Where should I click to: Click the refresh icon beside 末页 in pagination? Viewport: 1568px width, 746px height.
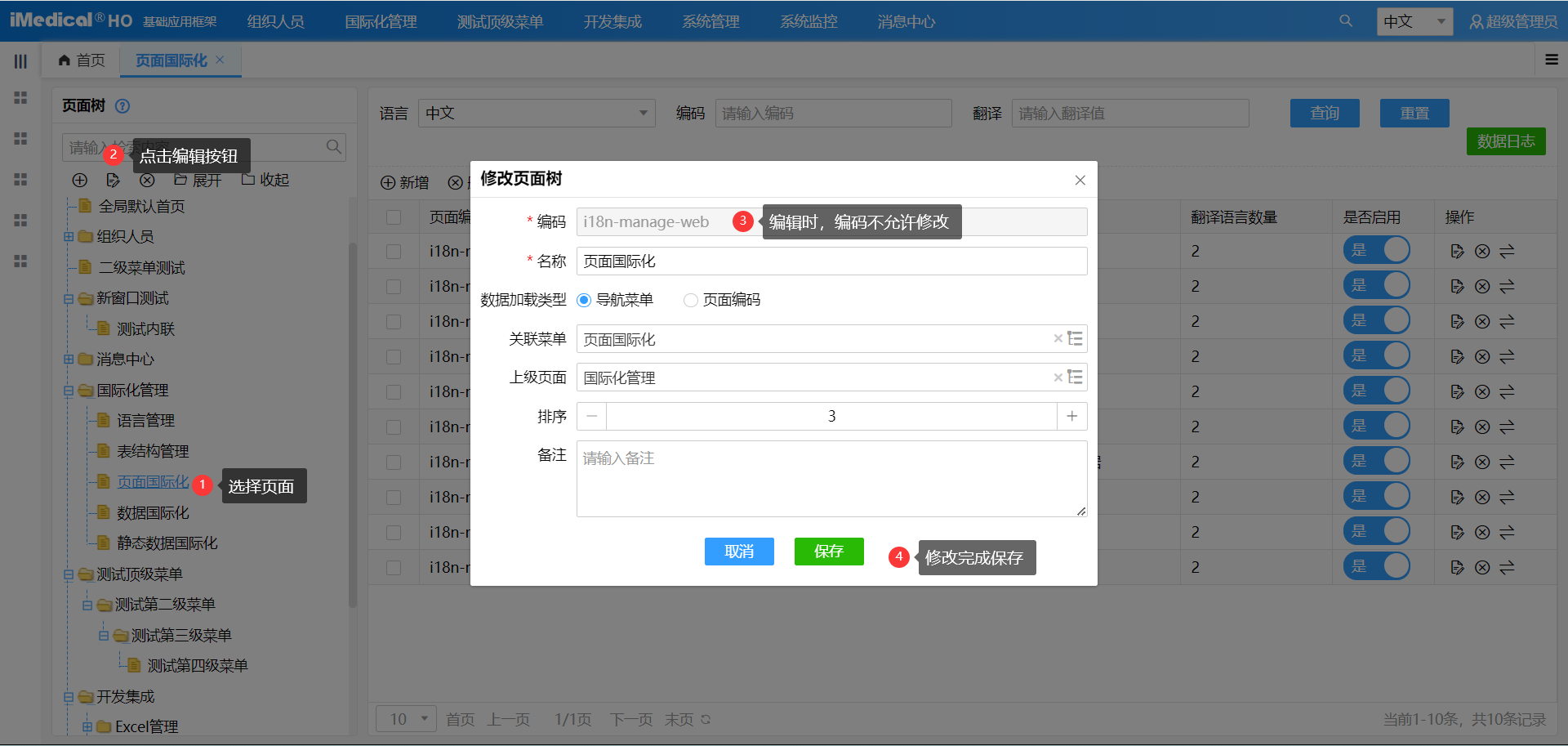coord(706,720)
